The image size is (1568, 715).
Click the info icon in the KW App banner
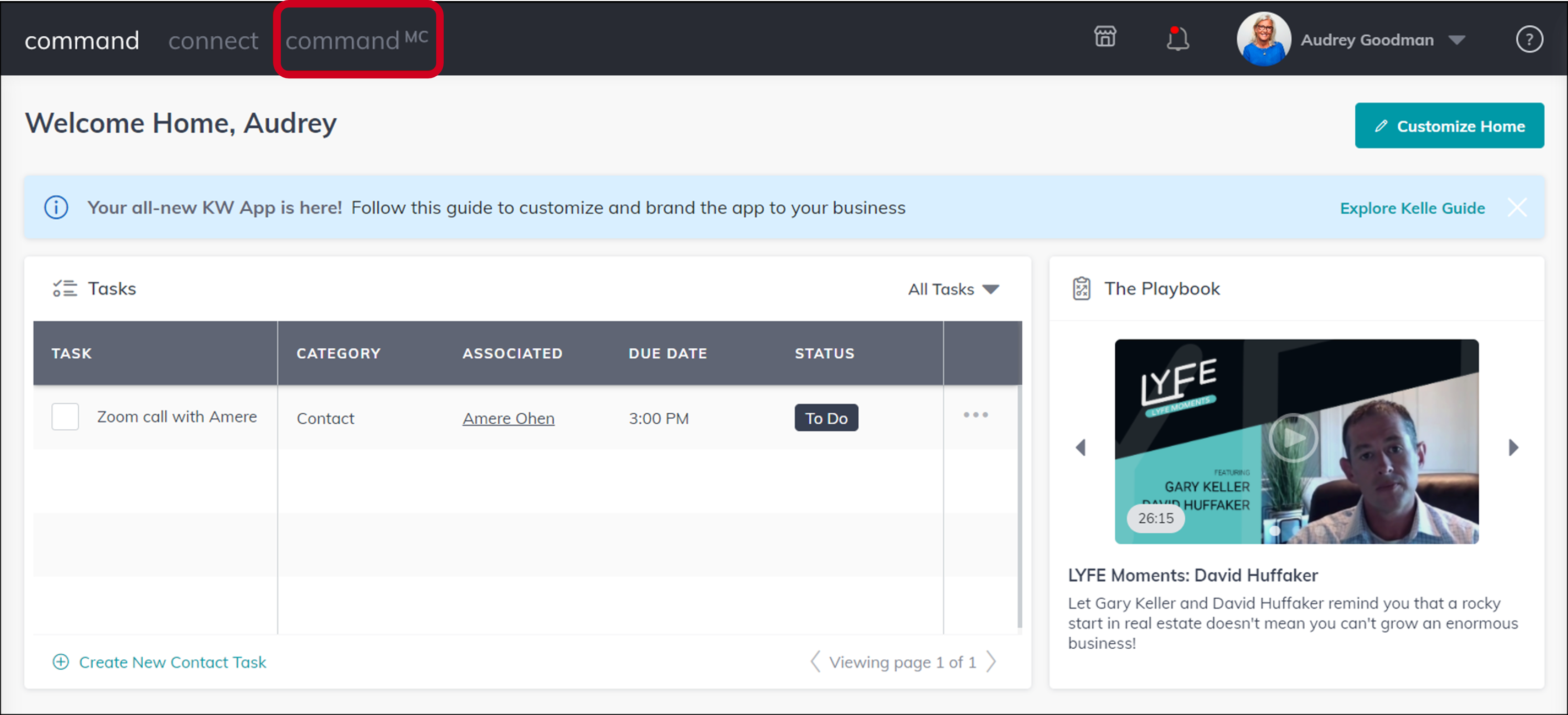click(x=56, y=208)
